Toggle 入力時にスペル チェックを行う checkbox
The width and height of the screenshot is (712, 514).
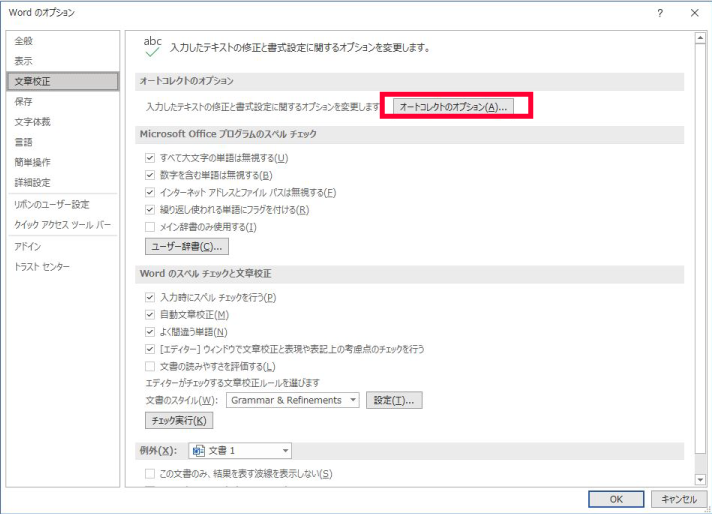click(150, 297)
